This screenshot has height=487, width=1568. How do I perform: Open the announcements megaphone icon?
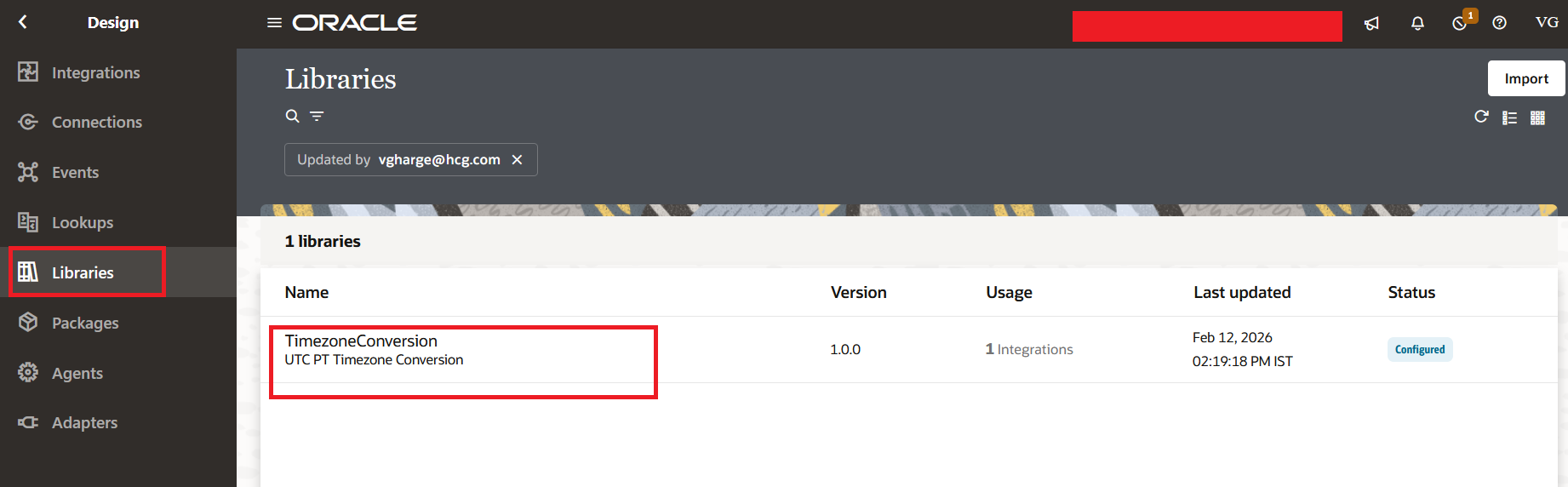(1371, 23)
